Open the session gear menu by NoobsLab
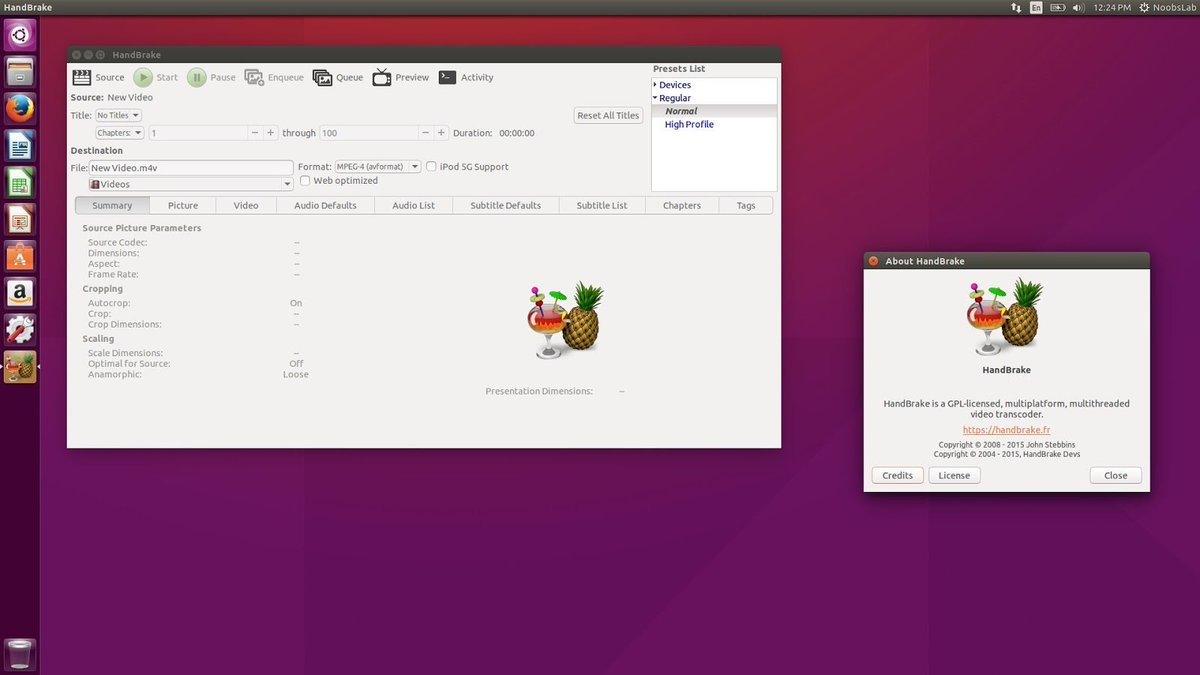 (1144, 7)
